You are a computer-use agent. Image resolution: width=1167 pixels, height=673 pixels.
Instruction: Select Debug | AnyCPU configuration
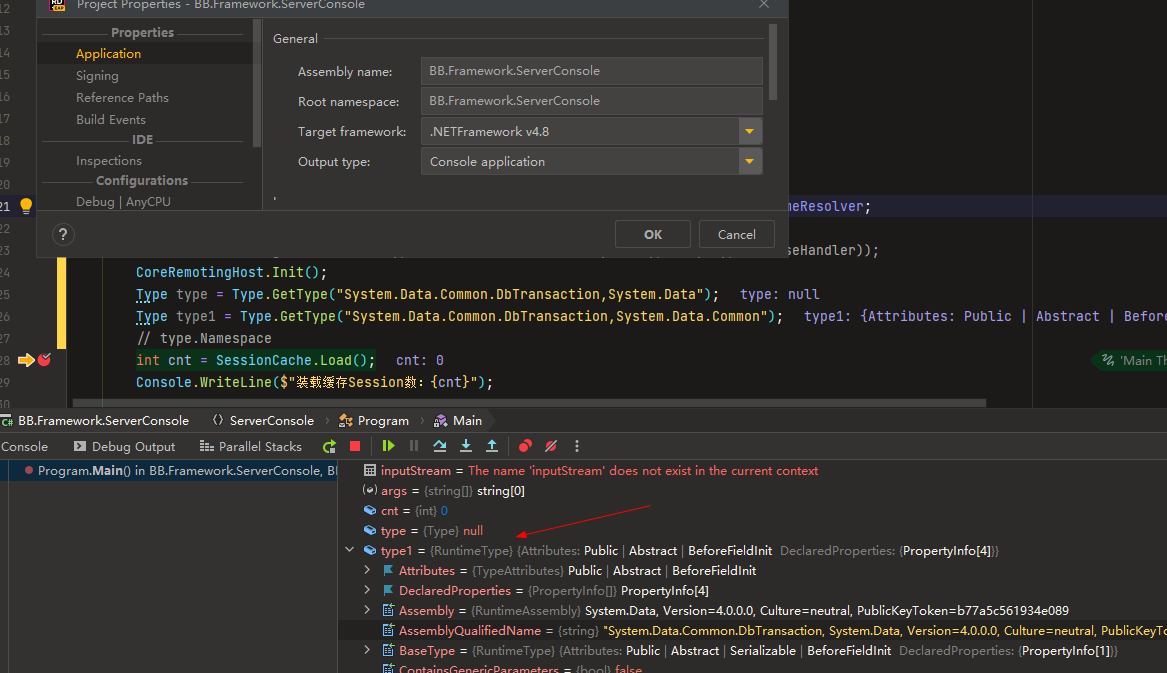(123, 202)
